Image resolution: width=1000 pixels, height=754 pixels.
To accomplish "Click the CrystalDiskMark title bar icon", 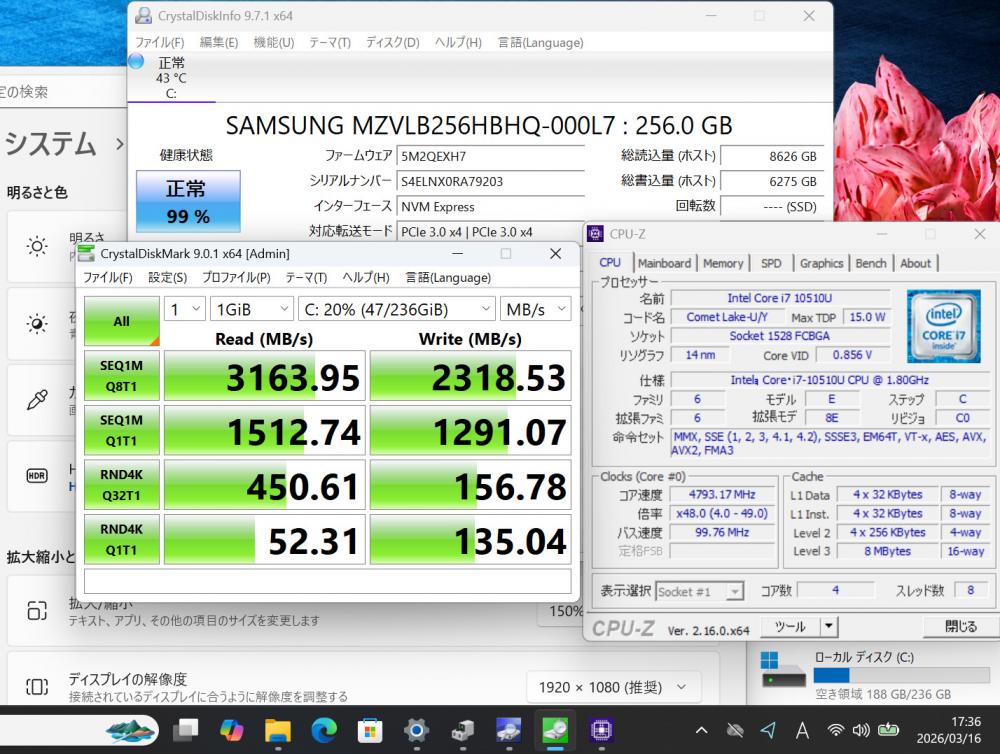I will click(87, 253).
